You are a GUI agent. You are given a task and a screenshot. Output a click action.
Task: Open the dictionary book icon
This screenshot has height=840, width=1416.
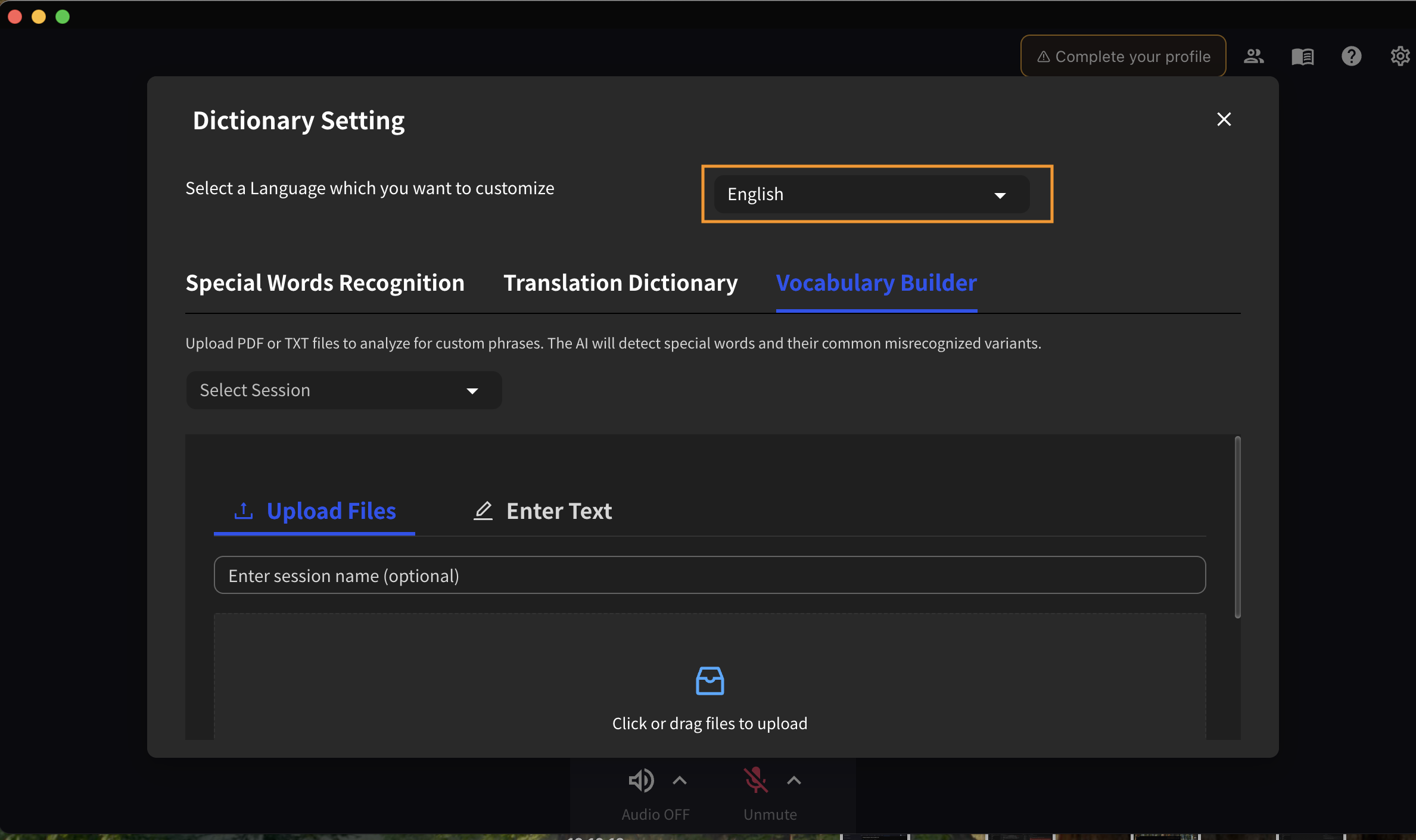click(x=1302, y=57)
